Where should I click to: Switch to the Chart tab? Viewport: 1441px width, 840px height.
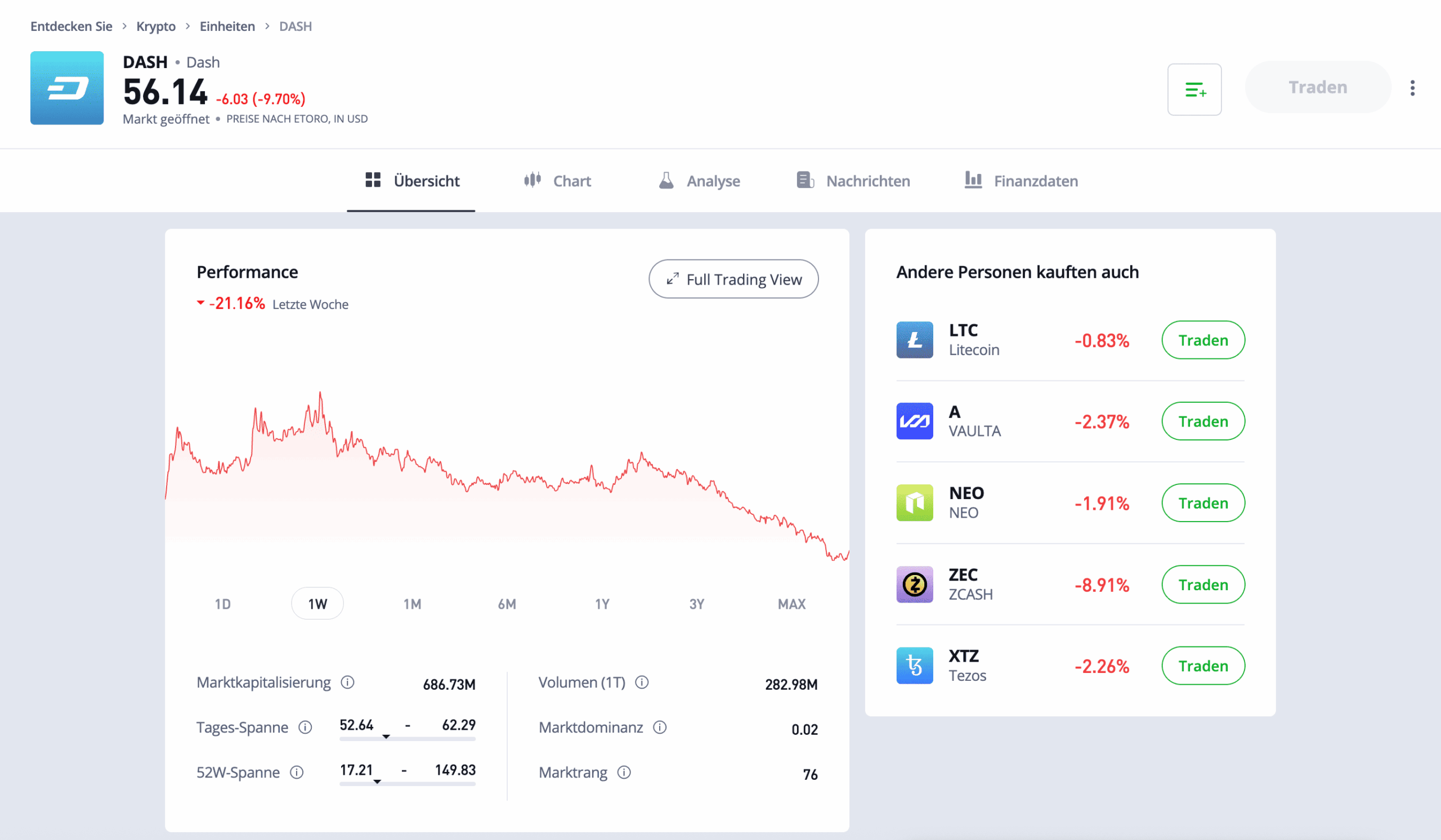557,181
